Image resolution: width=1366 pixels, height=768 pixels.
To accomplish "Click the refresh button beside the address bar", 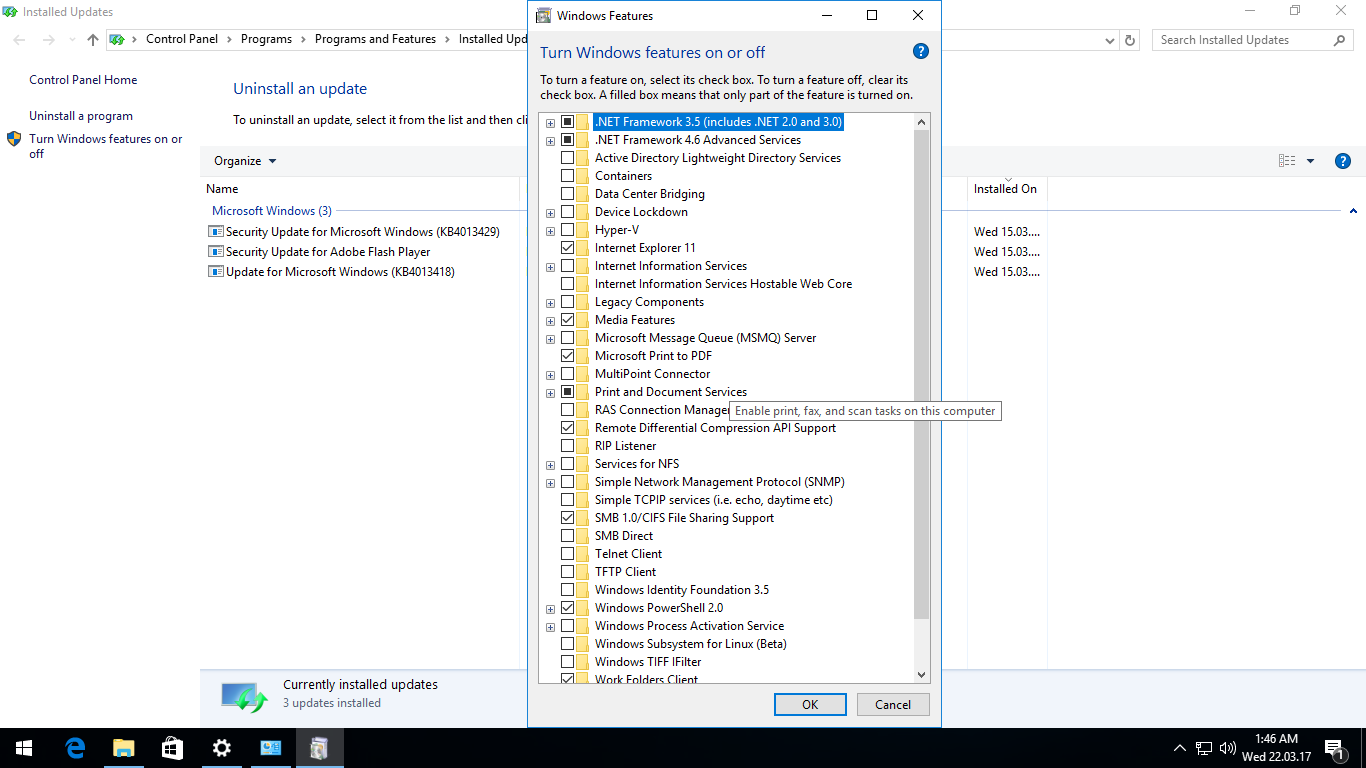I will [x=1130, y=40].
